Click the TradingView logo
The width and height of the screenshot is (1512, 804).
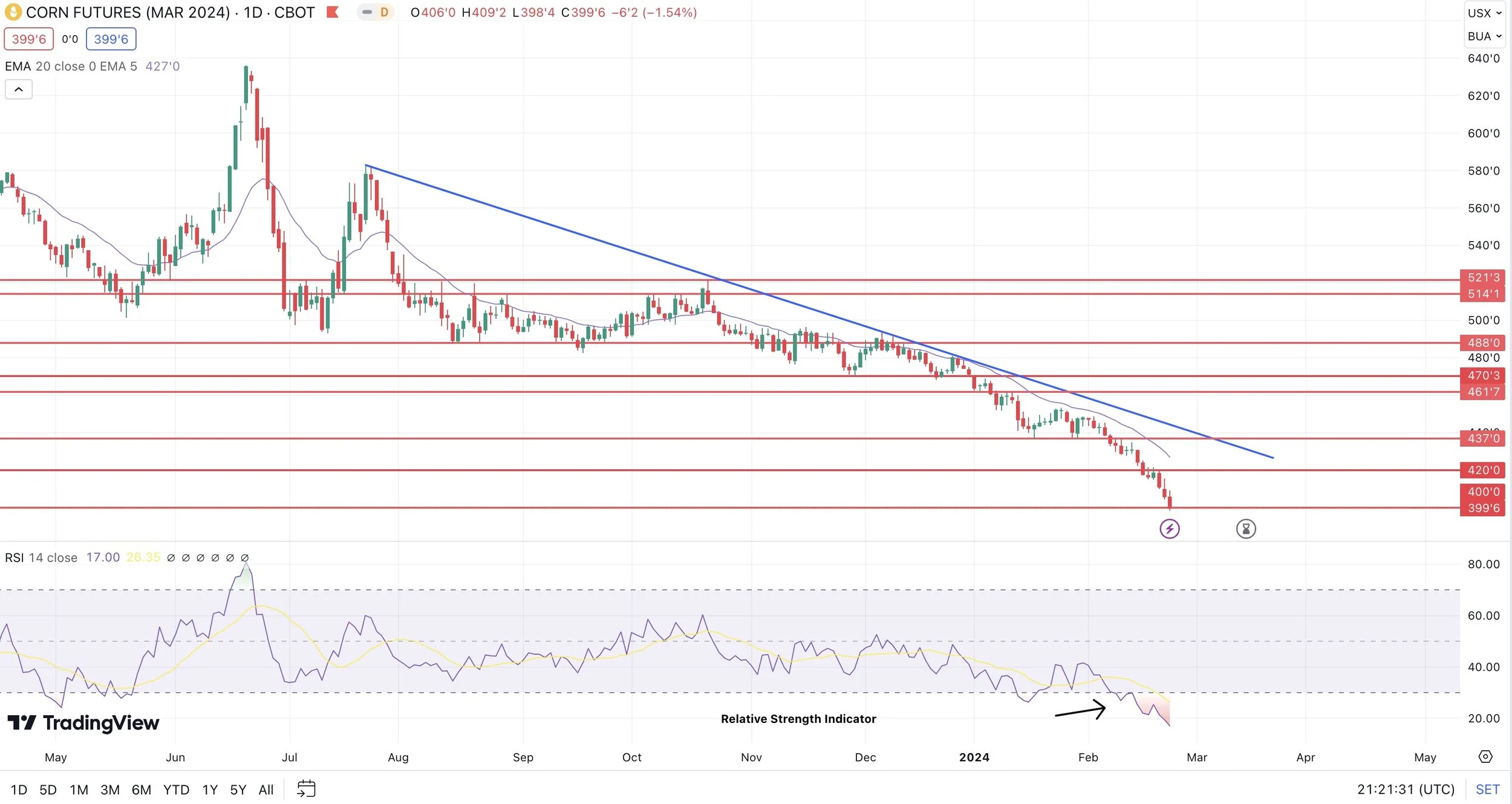[x=83, y=722]
